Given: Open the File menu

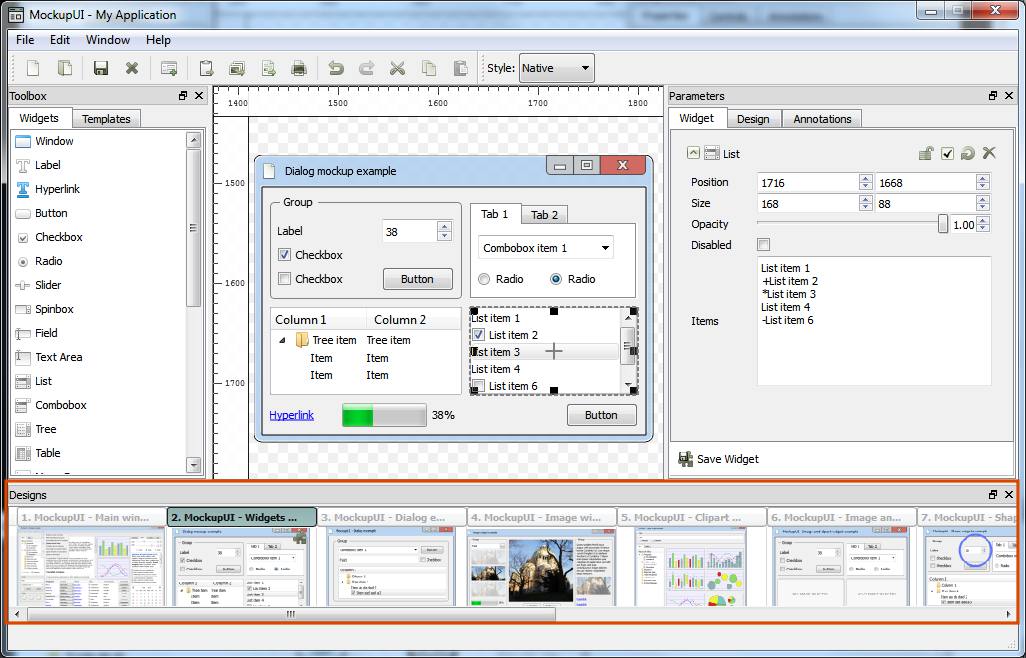Looking at the screenshot, I should (x=25, y=40).
